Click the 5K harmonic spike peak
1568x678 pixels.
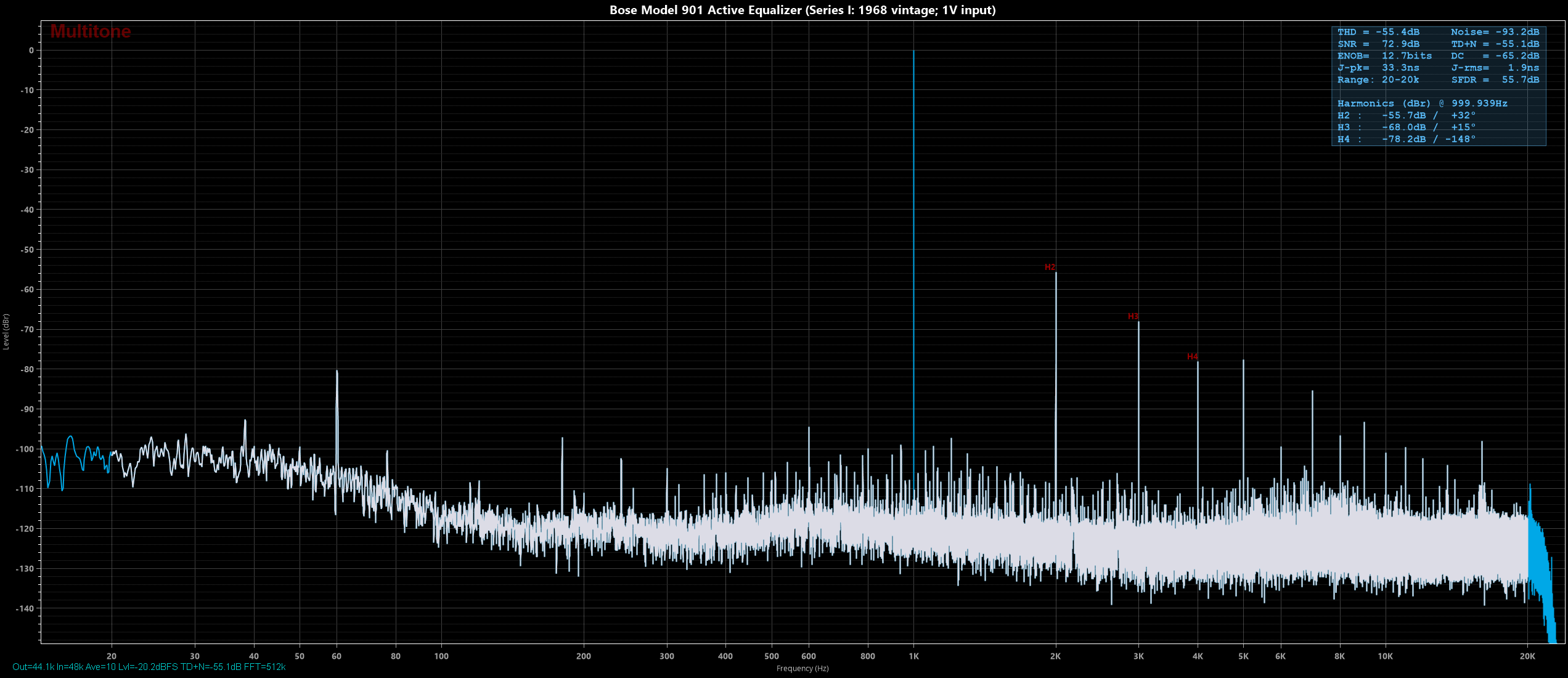(x=1243, y=361)
